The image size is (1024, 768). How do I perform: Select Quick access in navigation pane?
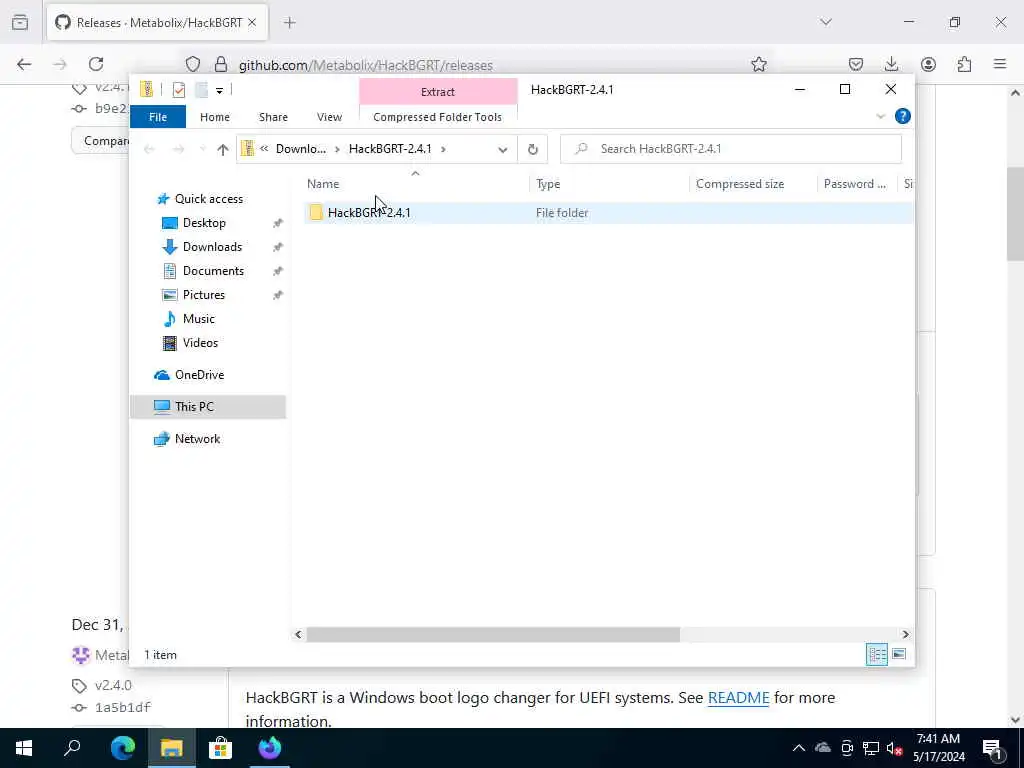point(209,199)
